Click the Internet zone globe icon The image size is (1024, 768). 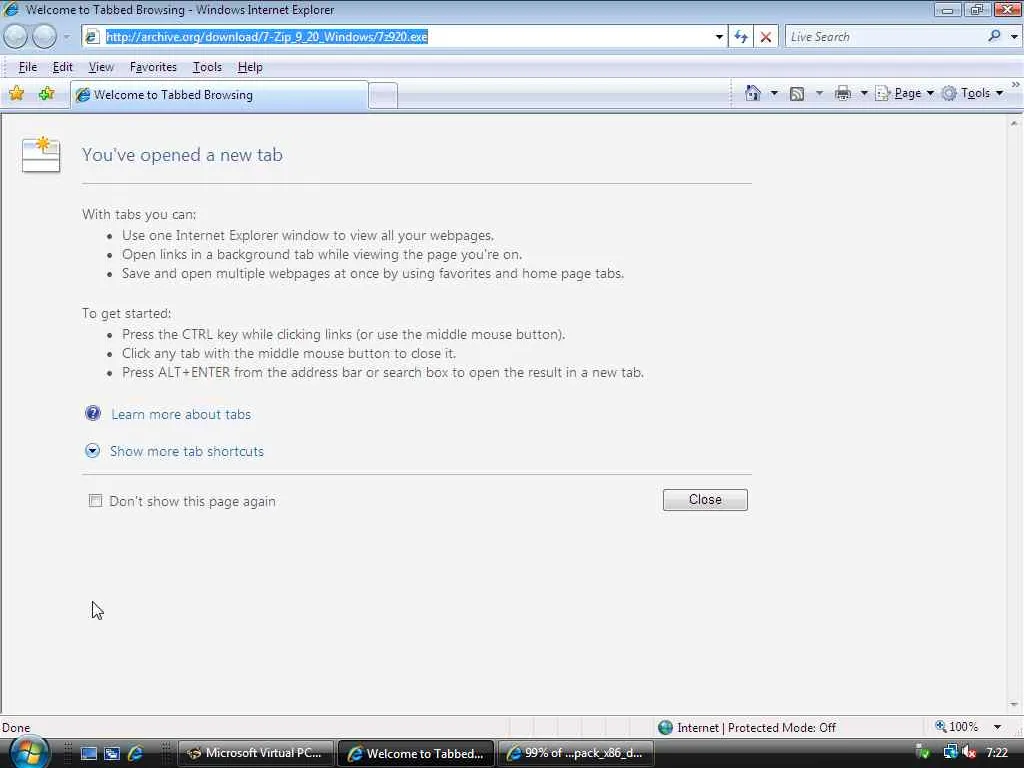tap(665, 727)
